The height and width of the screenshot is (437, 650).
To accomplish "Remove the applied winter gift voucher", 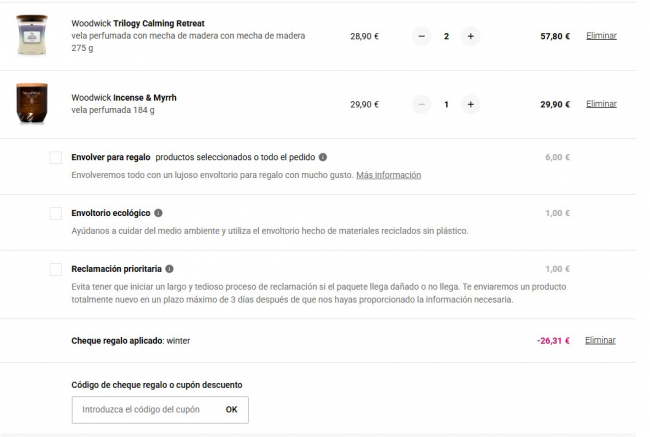I will pyautogui.click(x=601, y=340).
